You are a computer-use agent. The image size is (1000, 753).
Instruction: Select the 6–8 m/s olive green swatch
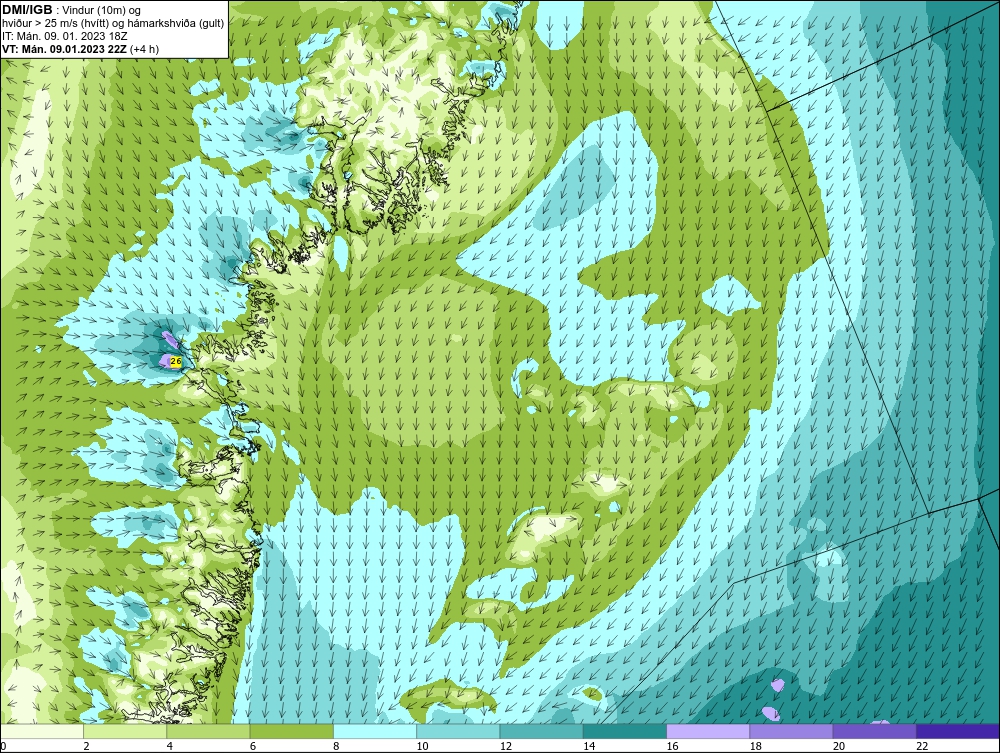click(x=291, y=731)
